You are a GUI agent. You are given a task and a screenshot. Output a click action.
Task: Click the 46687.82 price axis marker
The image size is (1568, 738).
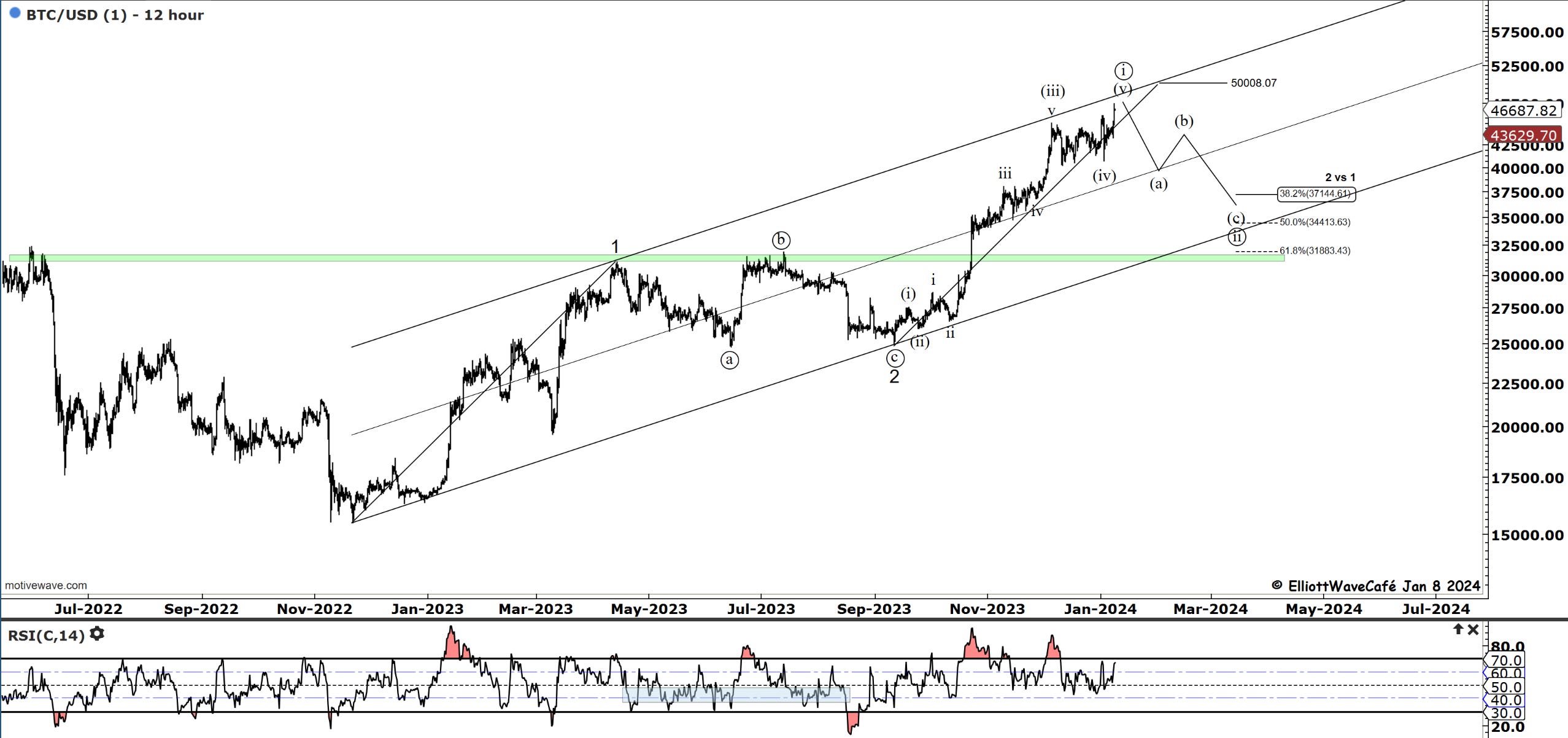tap(1523, 111)
